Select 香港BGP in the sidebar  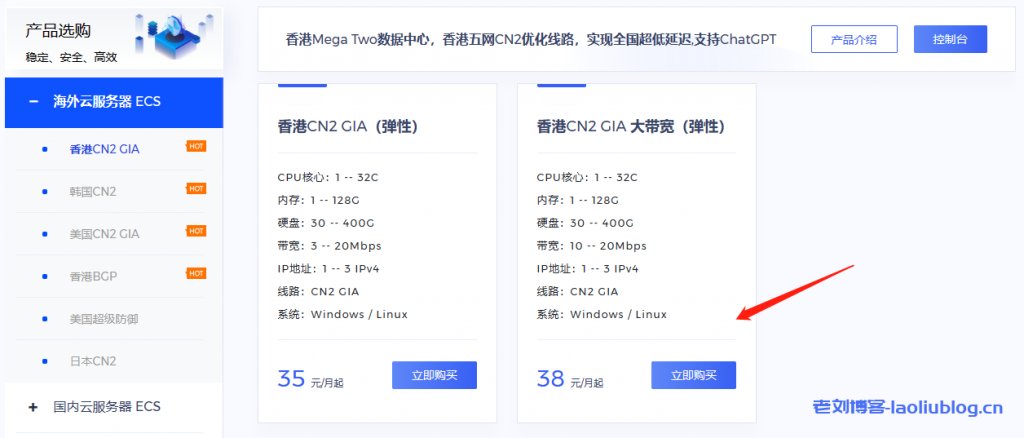[94, 275]
